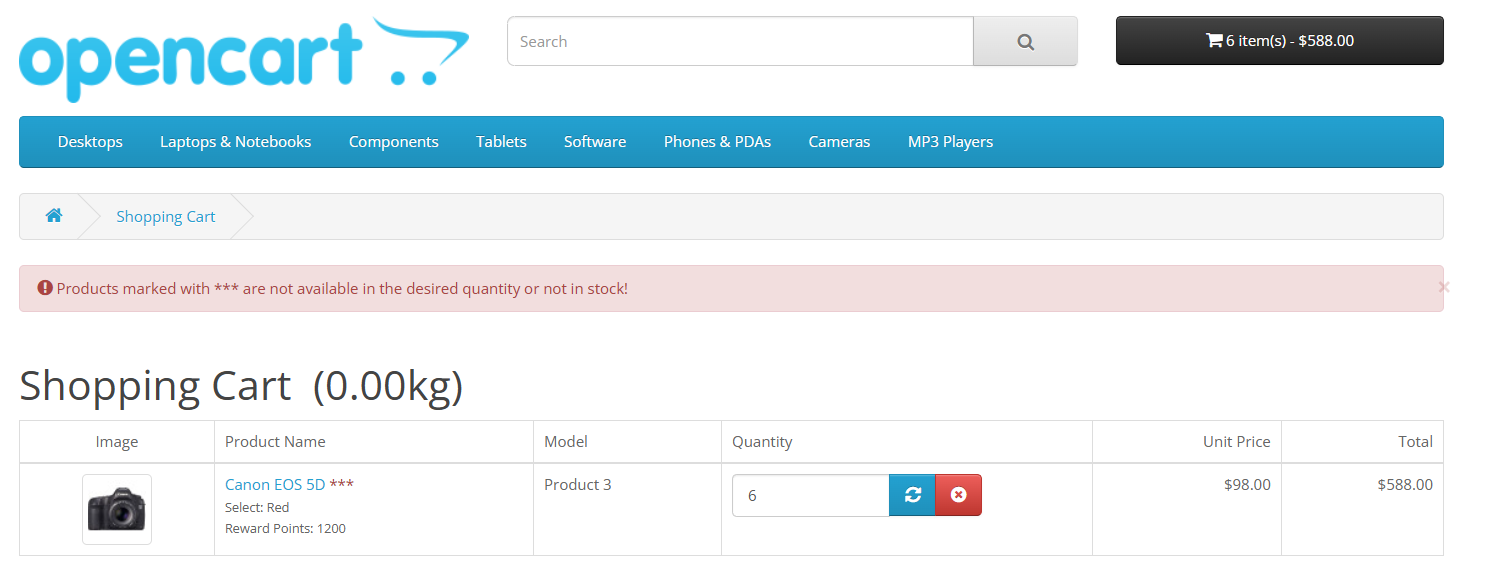Screen dimensions: 1491x580
Task: Open the Components menu
Action: click(x=393, y=142)
